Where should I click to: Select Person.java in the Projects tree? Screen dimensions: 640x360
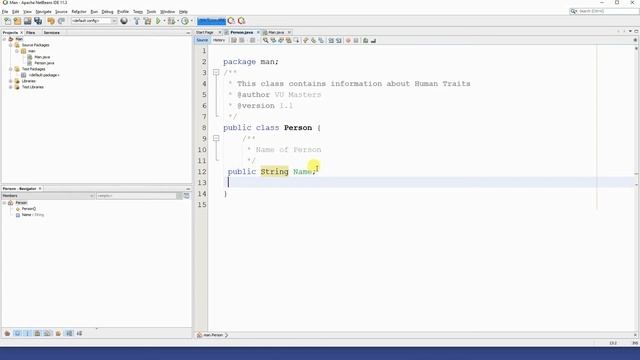pyautogui.click(x=44, y=63)
